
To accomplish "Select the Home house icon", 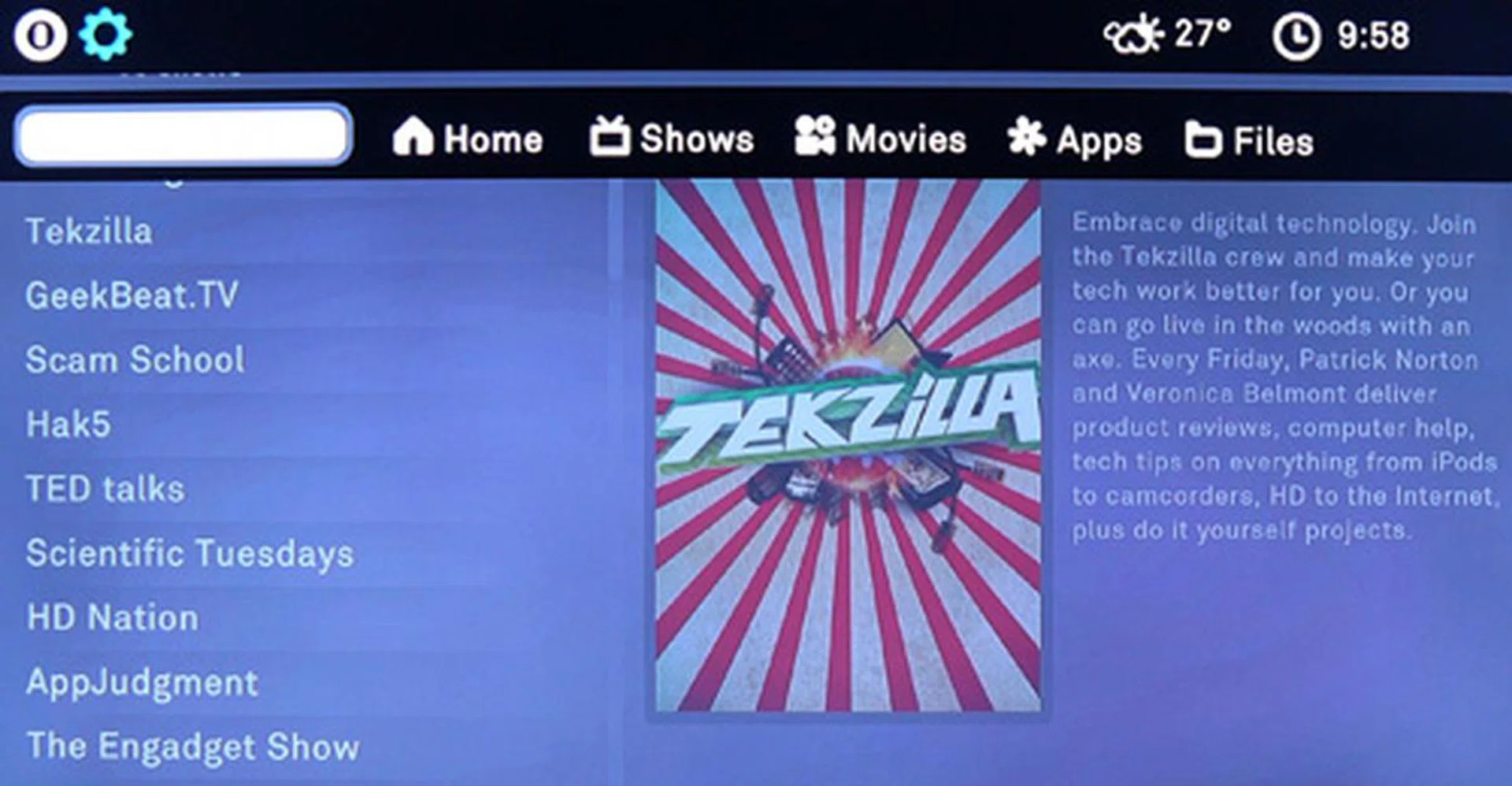I will point(413,136).
